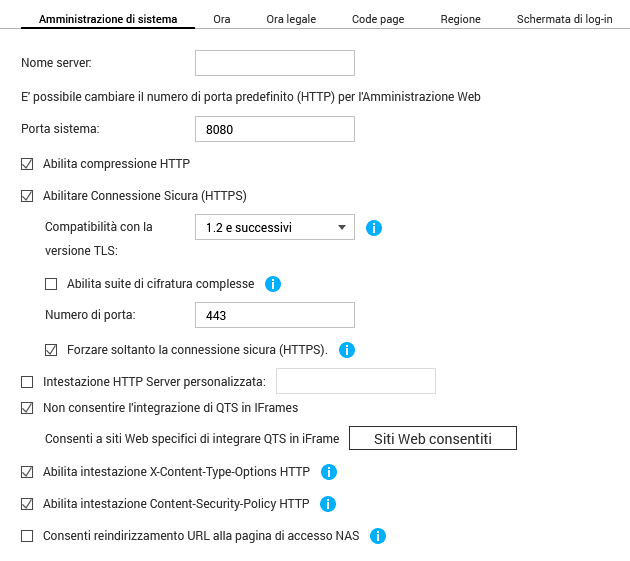Viewport: 630px width, 561px height.
Task: Open the Schermata di log-in tab
Action: point(564,19)
